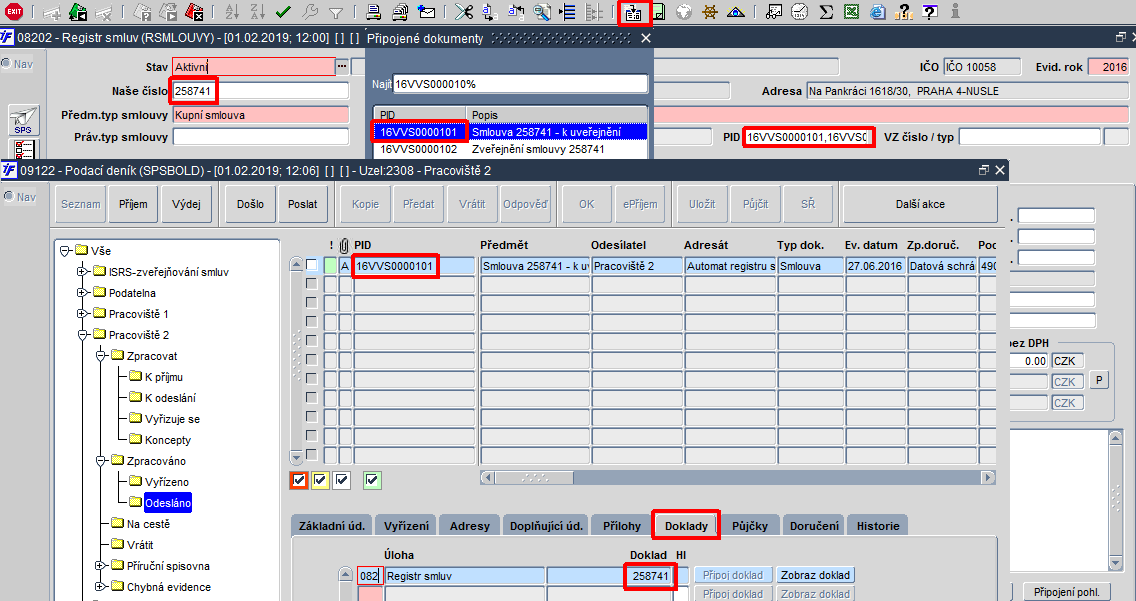
Task: Click the red EXIT icon in toolbar
Action: coord(13,12)
